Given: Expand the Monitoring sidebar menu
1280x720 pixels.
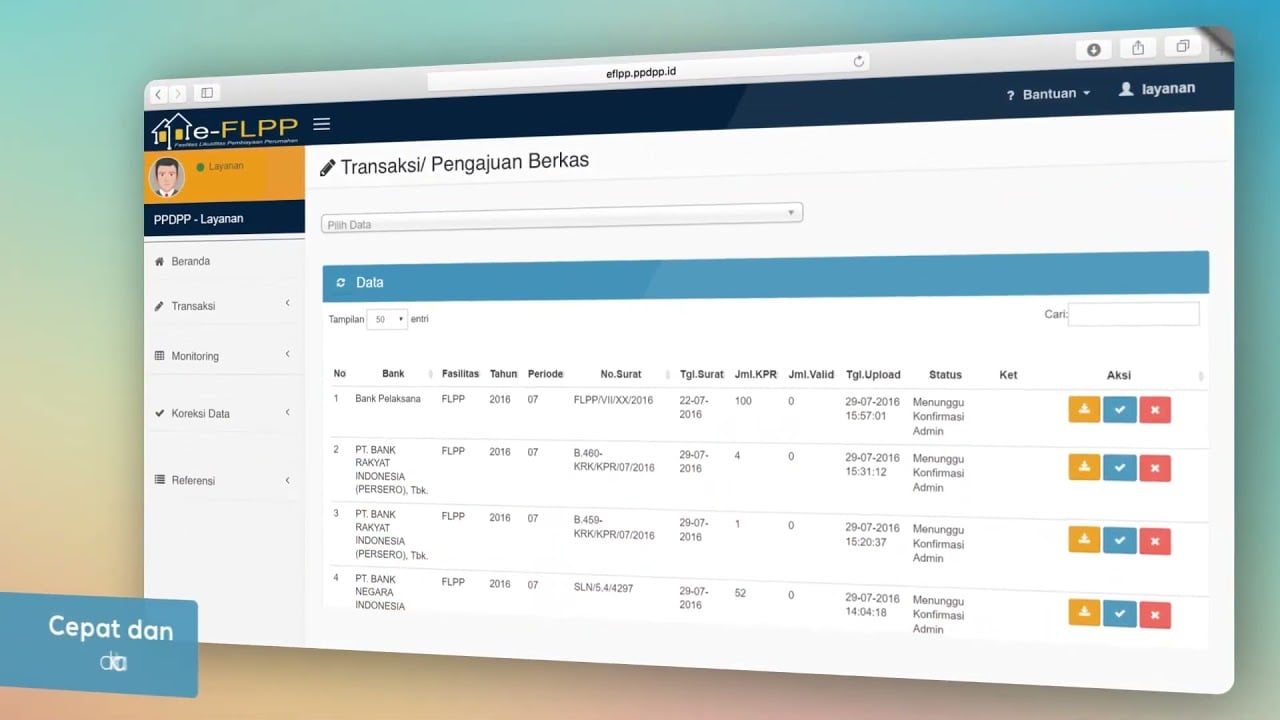Looking at the screenshot, I should [195, 356].
